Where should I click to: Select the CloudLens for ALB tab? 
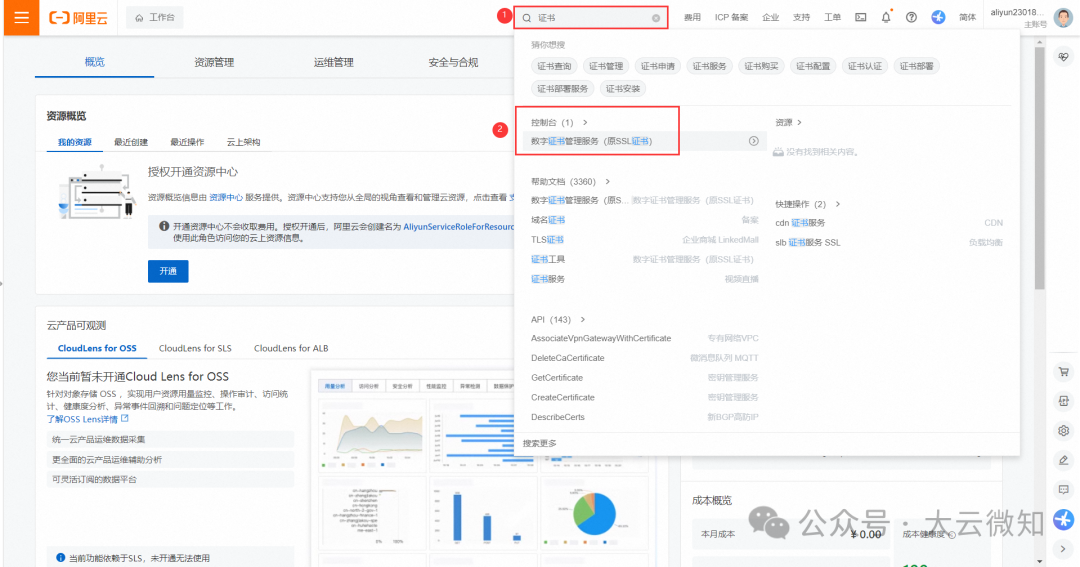291,348
